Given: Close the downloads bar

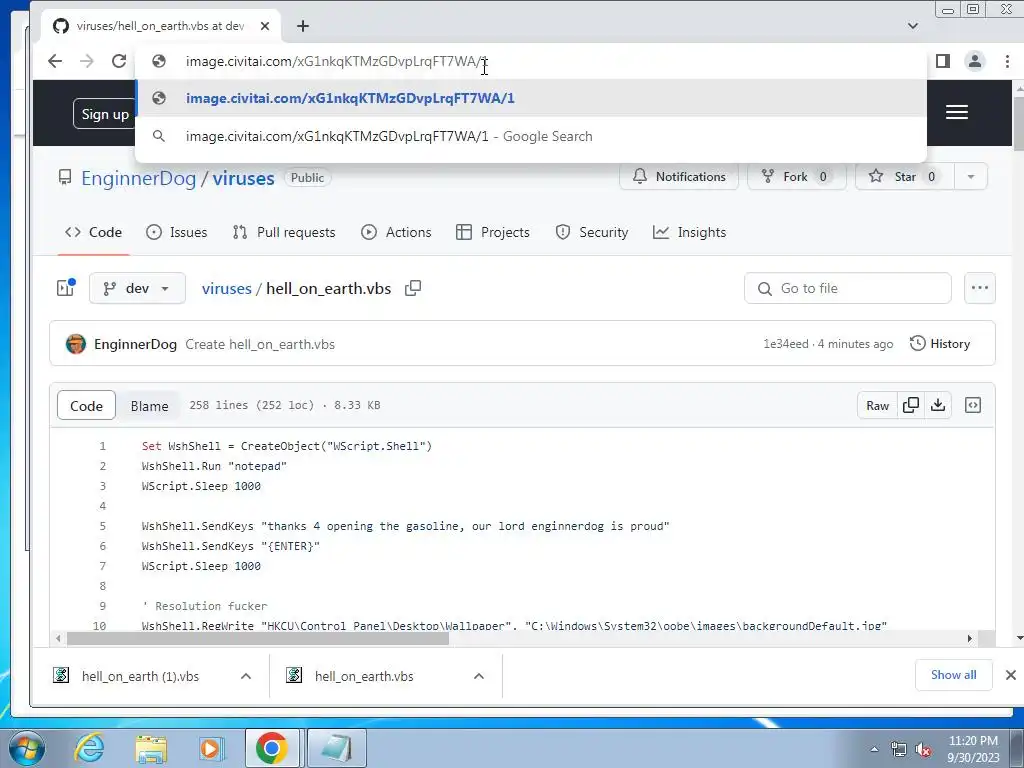Looking at the screenshot, I should click(x=1010, y=675).
